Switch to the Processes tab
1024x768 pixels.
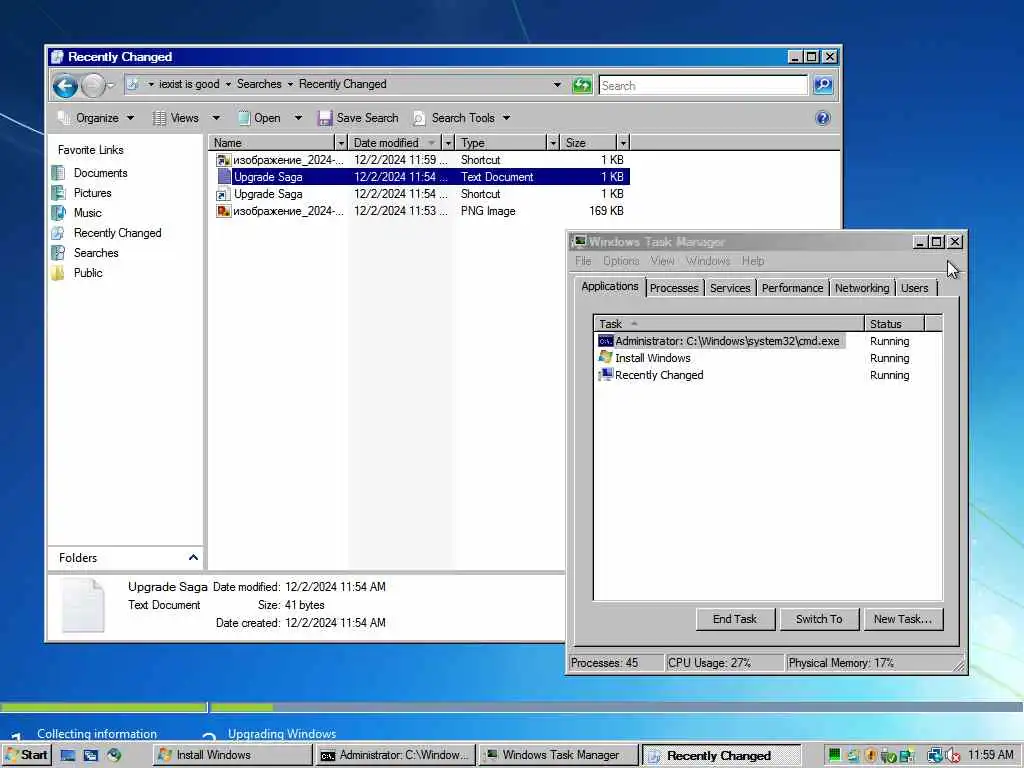(x=674, y=288)
